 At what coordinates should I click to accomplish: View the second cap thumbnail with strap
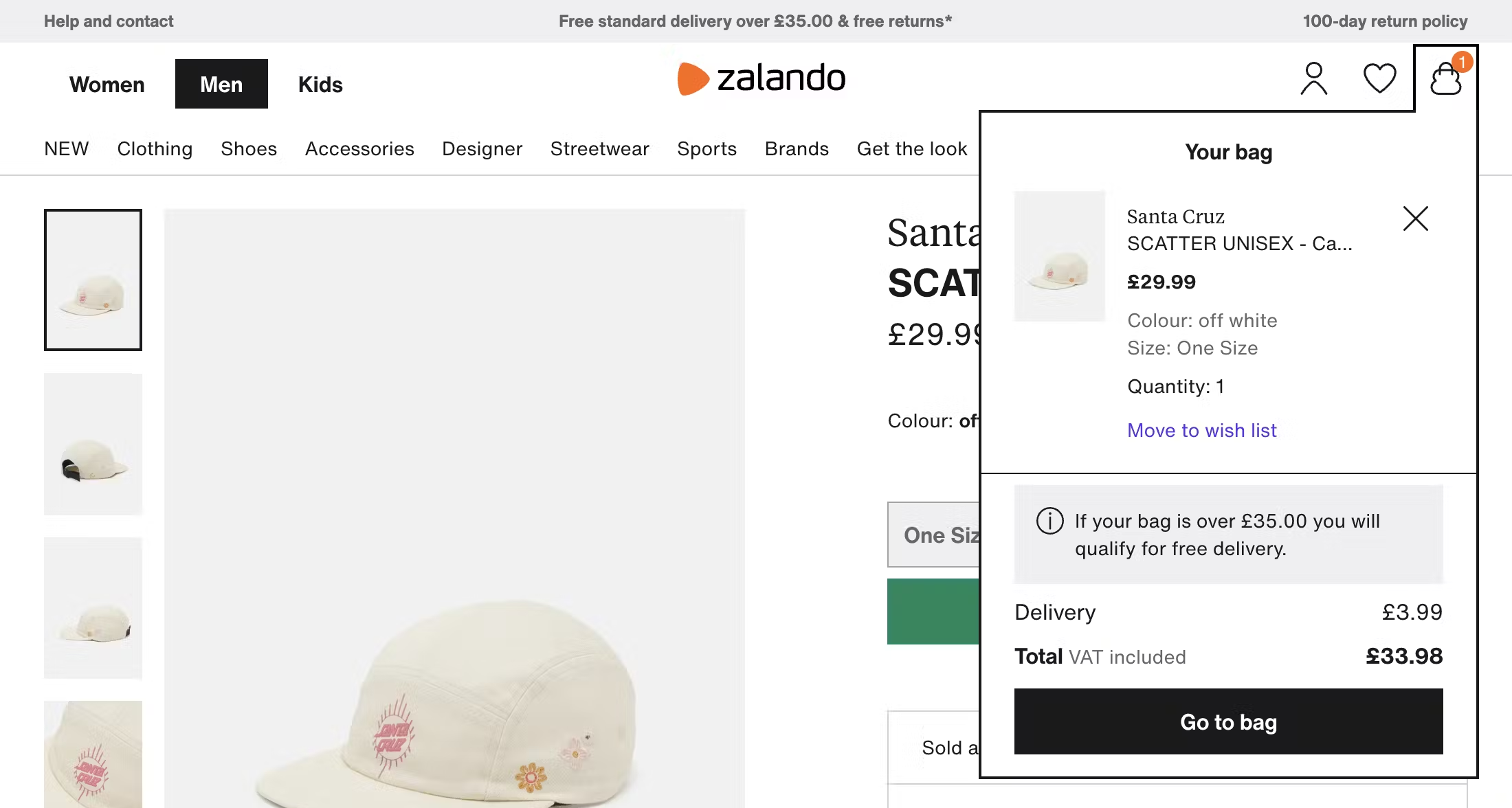pos(93,444)
